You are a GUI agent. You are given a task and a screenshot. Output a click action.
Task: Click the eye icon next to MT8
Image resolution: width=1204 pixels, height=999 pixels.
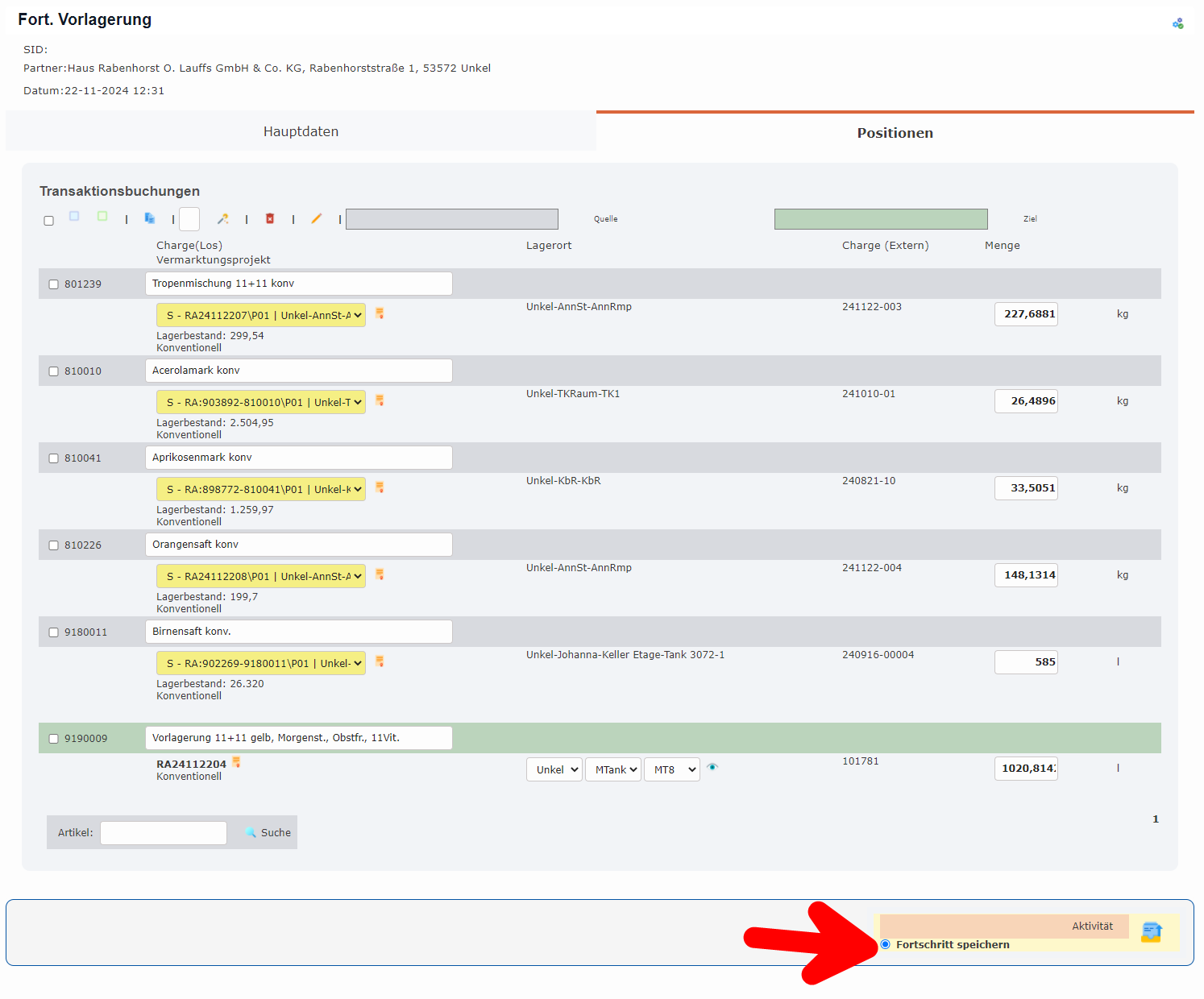coord(712,767)
